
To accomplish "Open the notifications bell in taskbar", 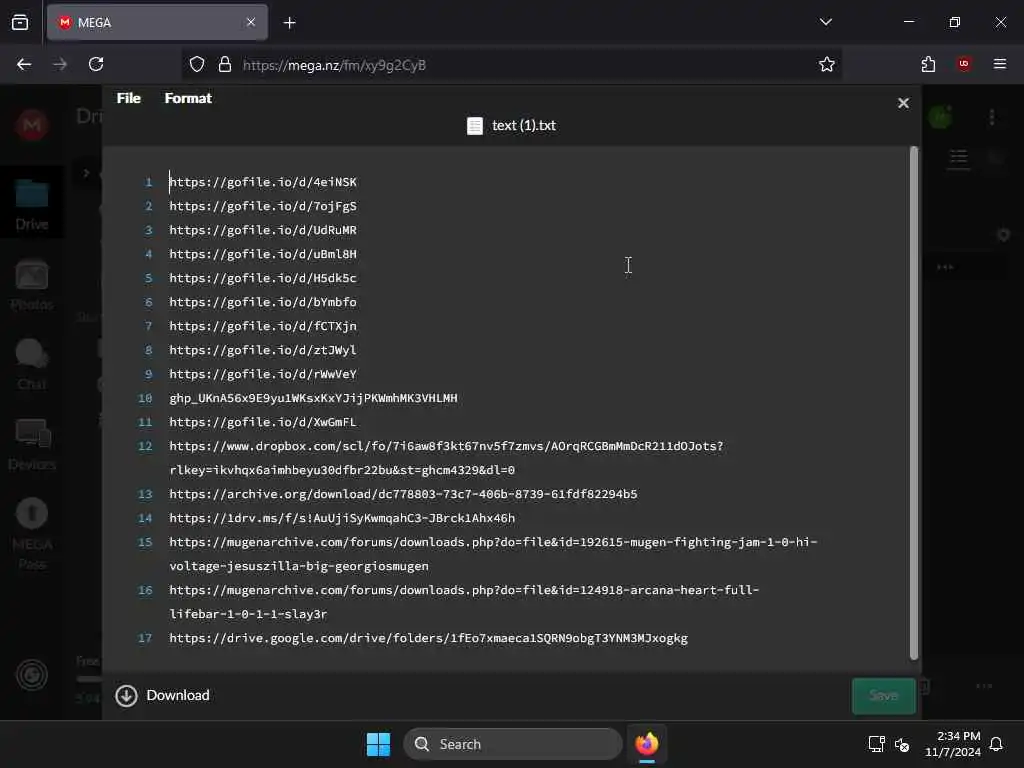I will point(996,744).
